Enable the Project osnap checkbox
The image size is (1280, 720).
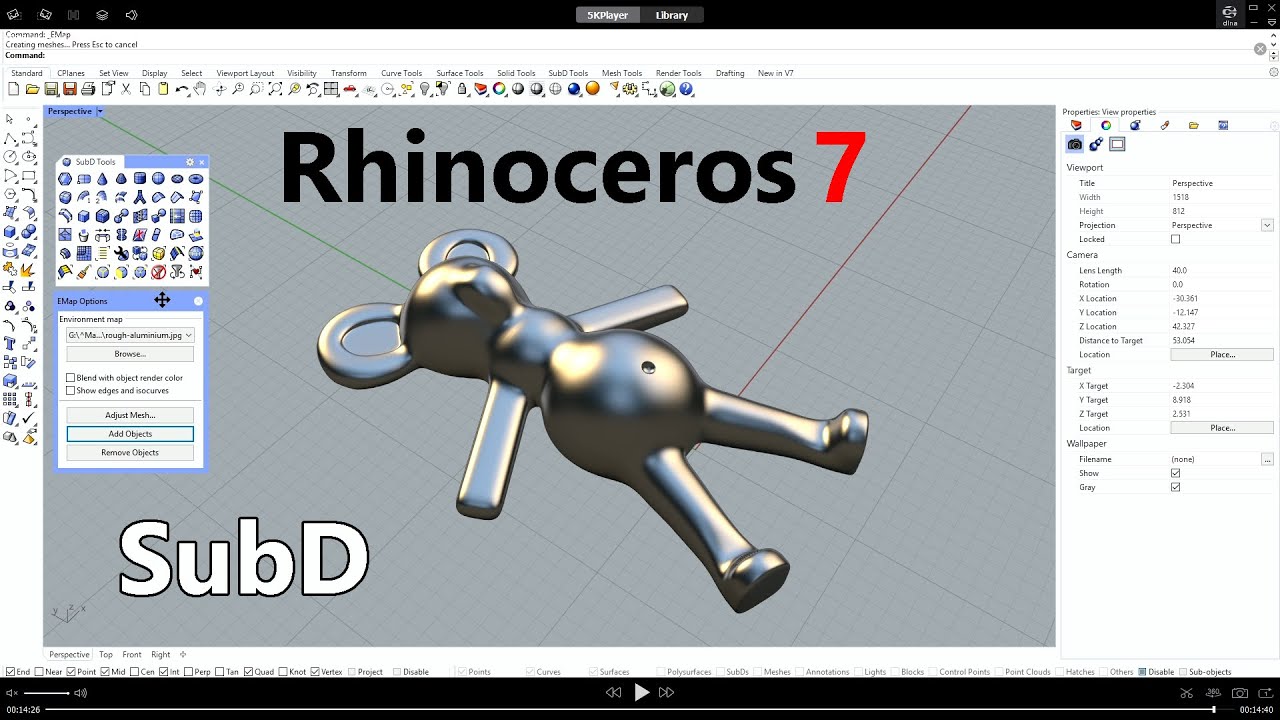tap(352, 672)
